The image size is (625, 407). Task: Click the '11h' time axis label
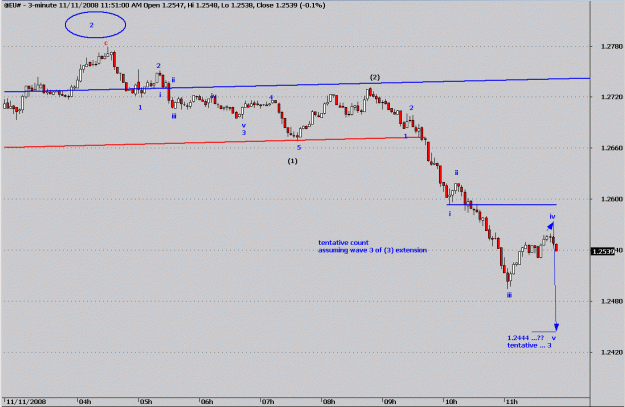tap(511, 401)
